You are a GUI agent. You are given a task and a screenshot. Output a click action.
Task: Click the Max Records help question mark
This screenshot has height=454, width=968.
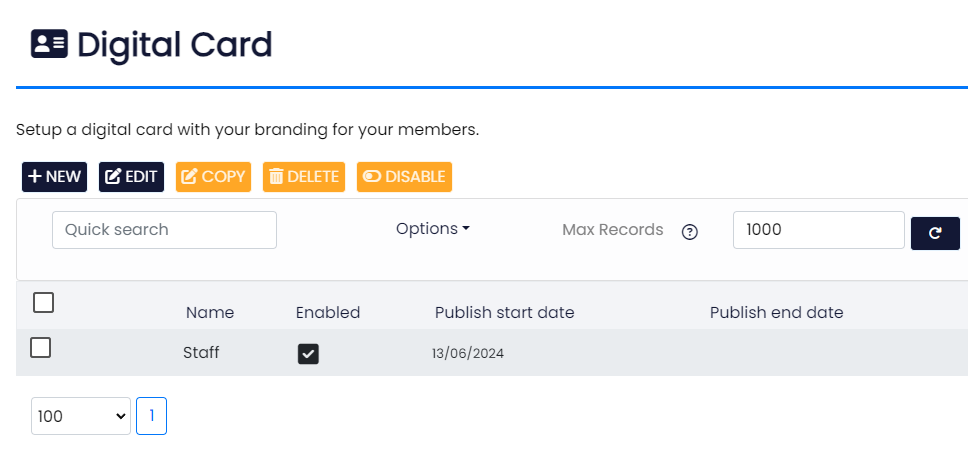[x=690, y=232]
